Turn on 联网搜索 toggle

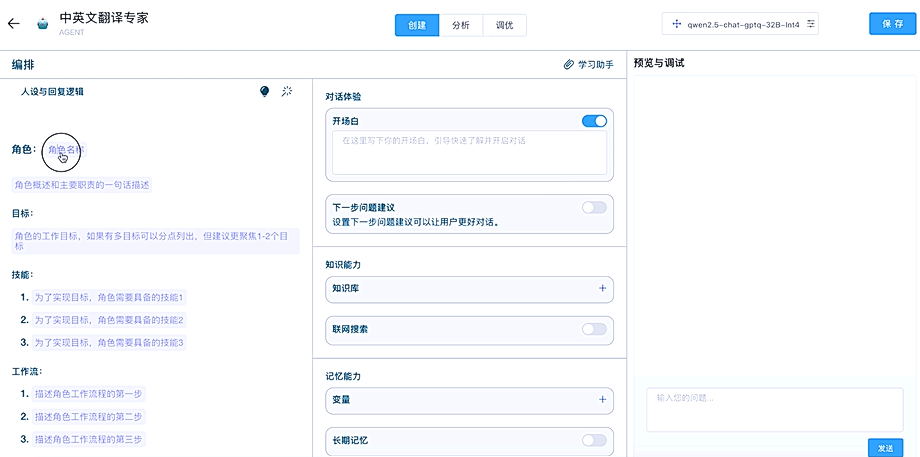click(x=594, y=329)
